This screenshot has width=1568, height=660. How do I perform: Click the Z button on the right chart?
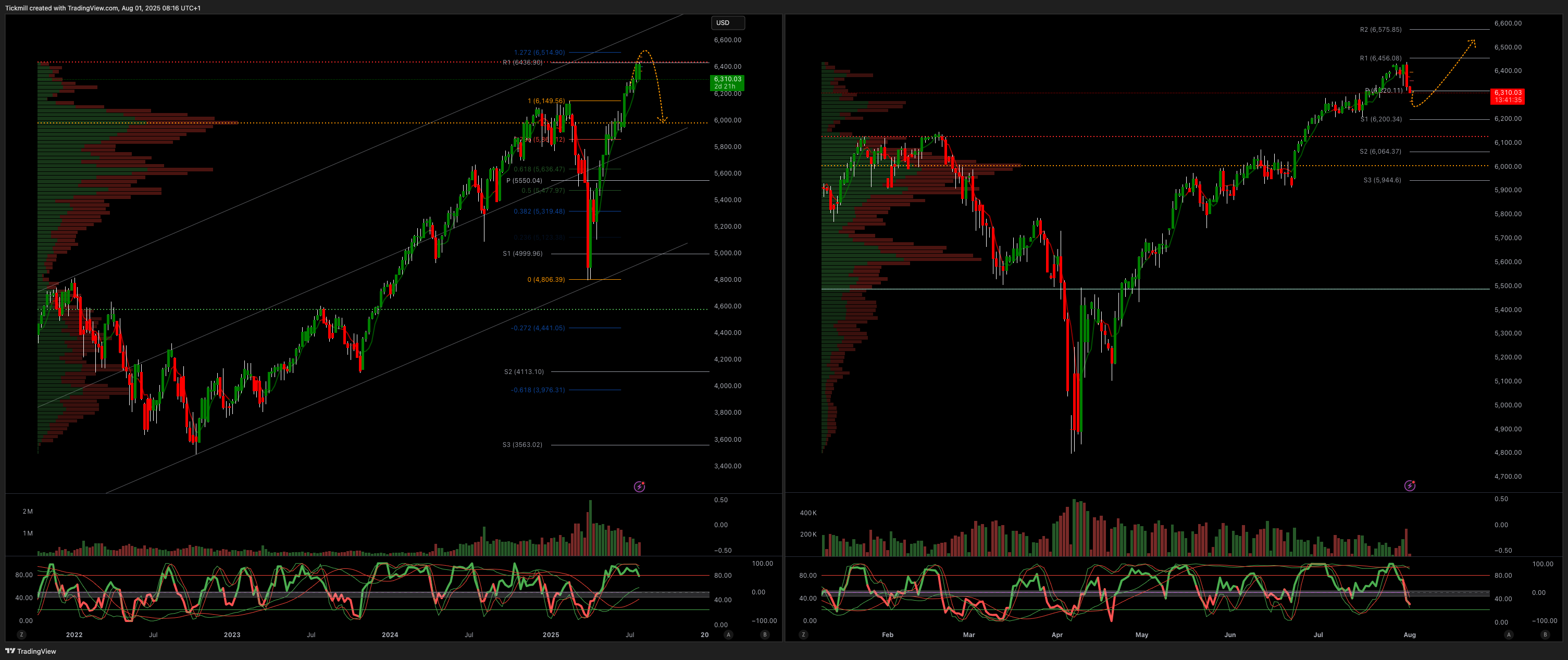[803, 634]
